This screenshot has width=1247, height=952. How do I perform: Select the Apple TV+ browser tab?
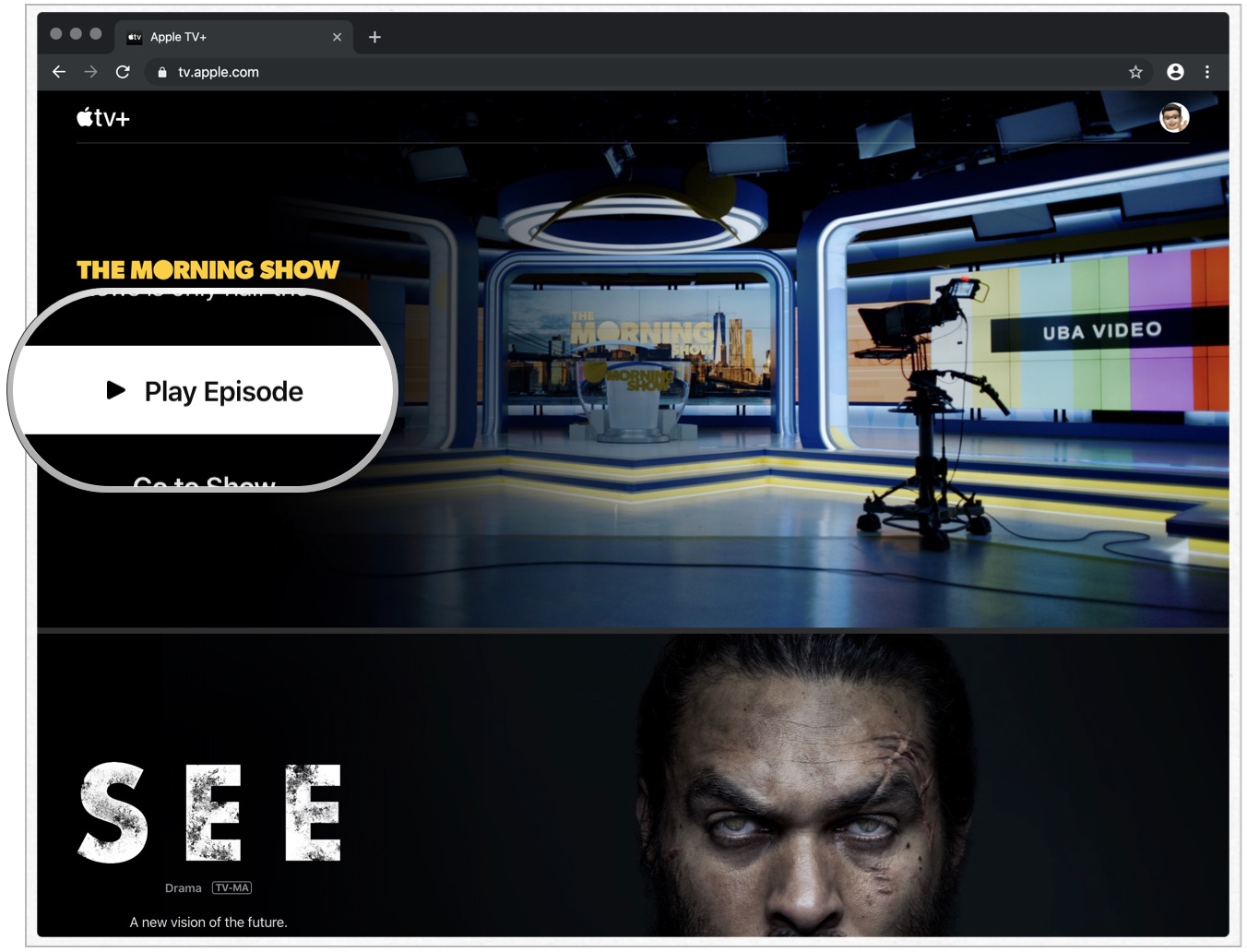[x=235, y=37]
